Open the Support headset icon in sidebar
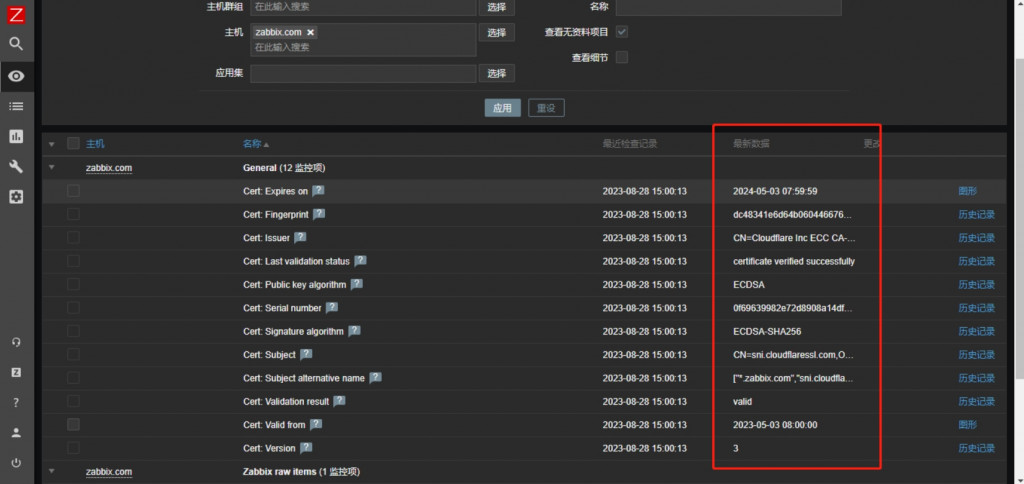 pyautogui.click(x=16, y=342)
